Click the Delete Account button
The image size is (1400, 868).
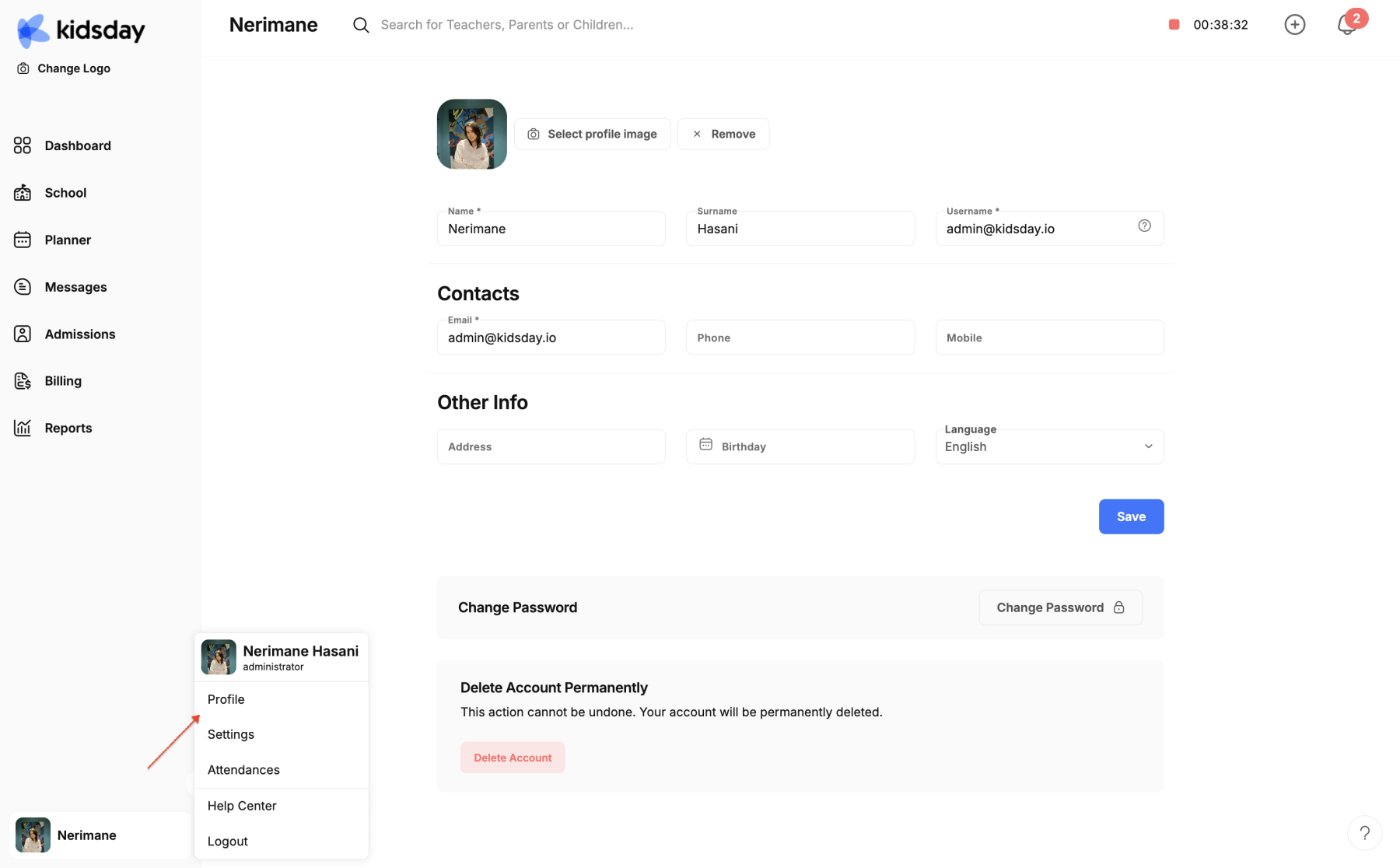[513, 758]
